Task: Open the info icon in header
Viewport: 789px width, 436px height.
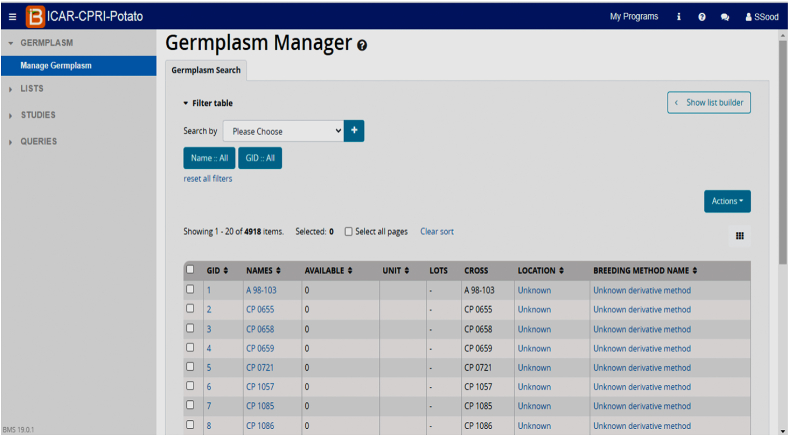Action: coord(679,16)
